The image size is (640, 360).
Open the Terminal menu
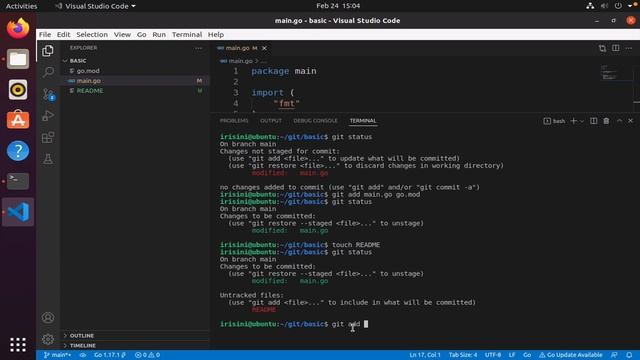(x=187, y=35)
